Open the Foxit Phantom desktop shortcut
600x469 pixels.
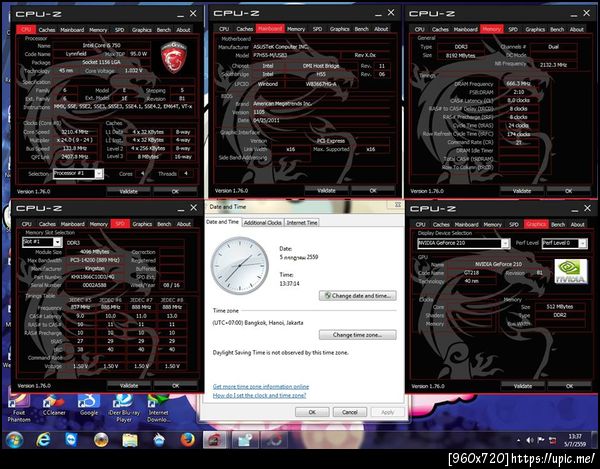tap(19, 408)
